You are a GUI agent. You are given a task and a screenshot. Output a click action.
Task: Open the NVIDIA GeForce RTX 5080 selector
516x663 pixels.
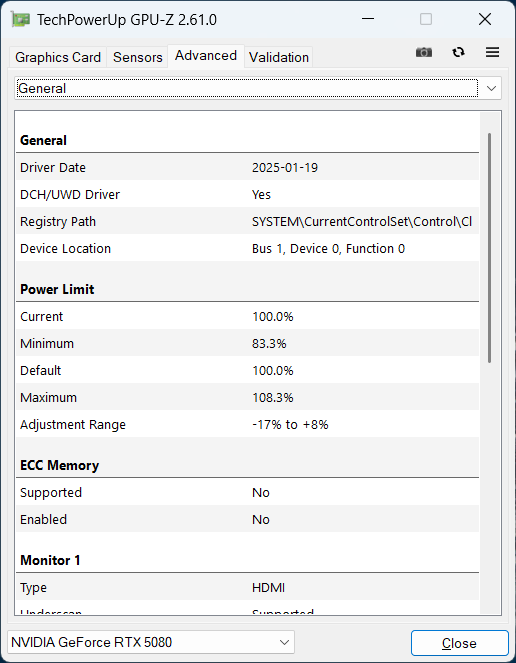coord(151,642)
